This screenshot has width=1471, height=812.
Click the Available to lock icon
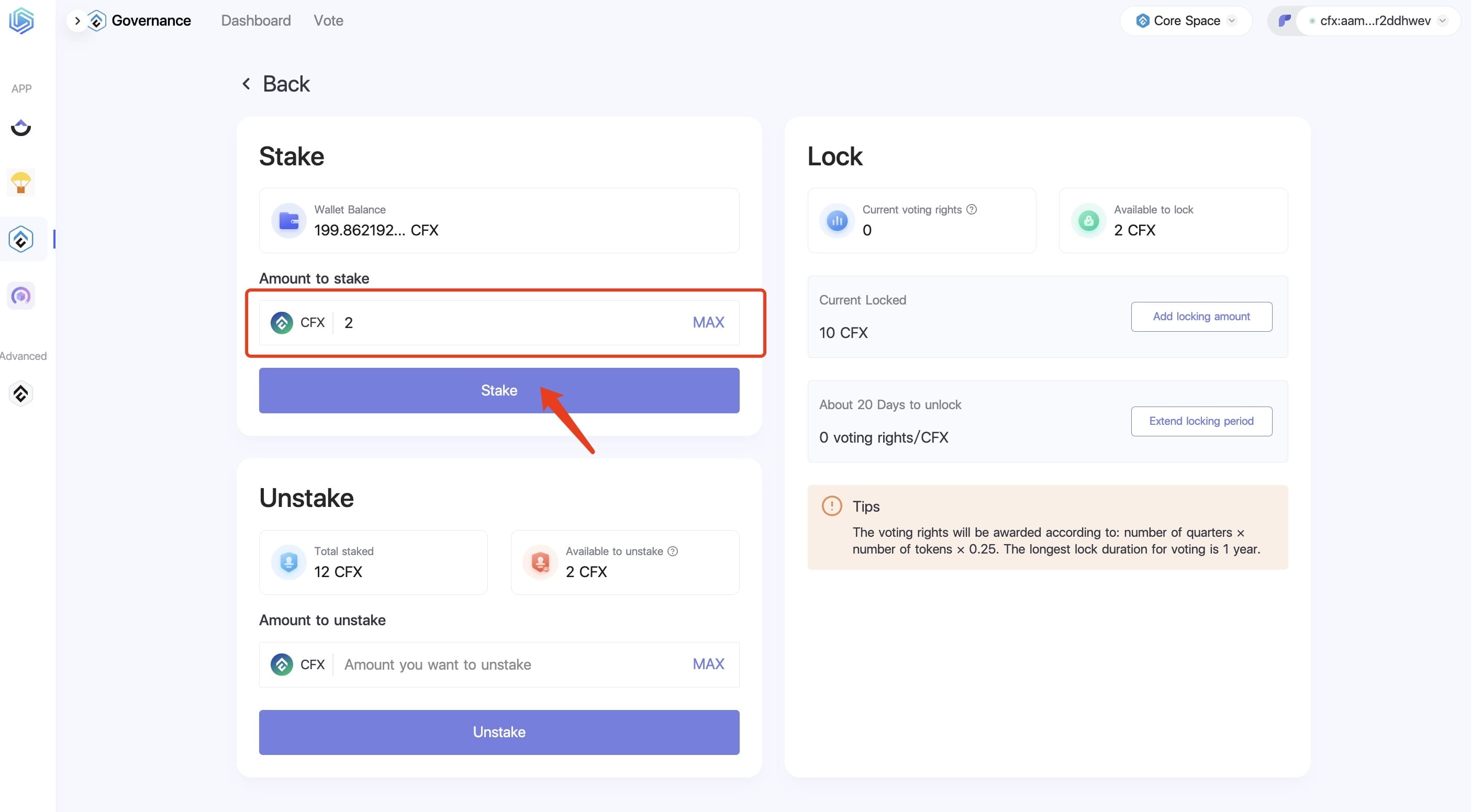[x=1088, y=220]
